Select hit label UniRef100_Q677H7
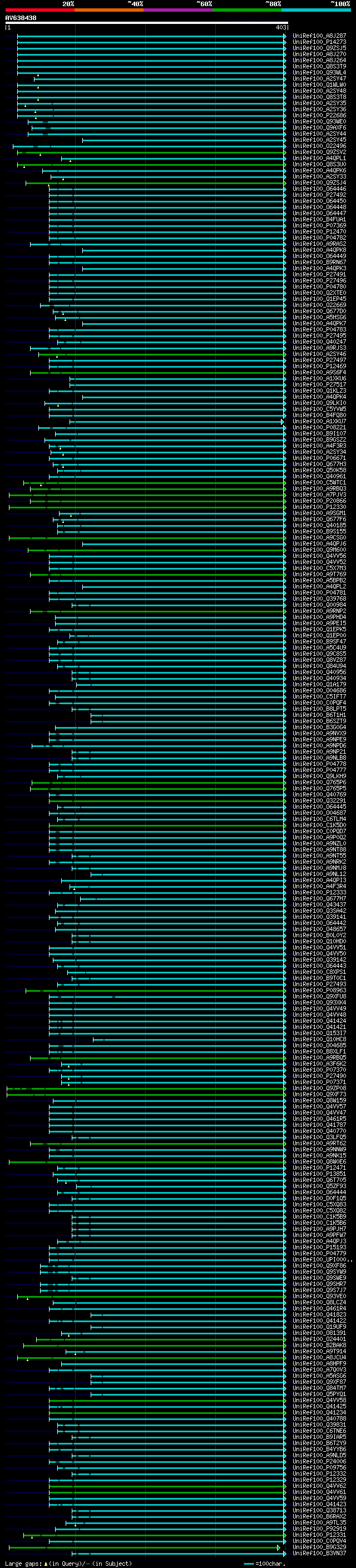This screenshot has width=356, height=1568. (319, 898)
